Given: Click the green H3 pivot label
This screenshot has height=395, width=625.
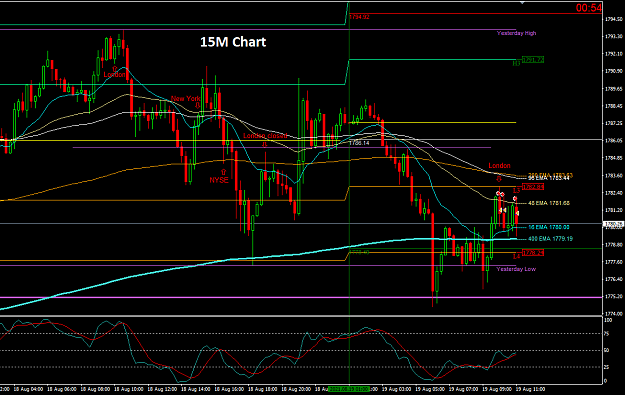Looking at the screenshot, I should 516,63.
